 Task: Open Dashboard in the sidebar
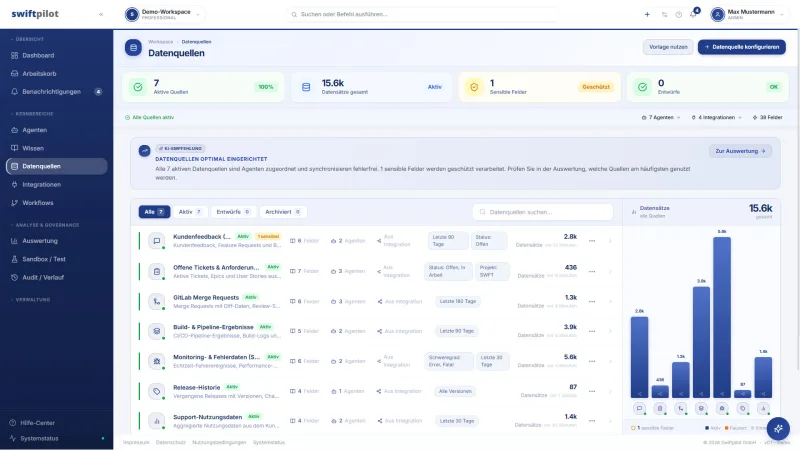pyautogui.click(x=56, y=55)
